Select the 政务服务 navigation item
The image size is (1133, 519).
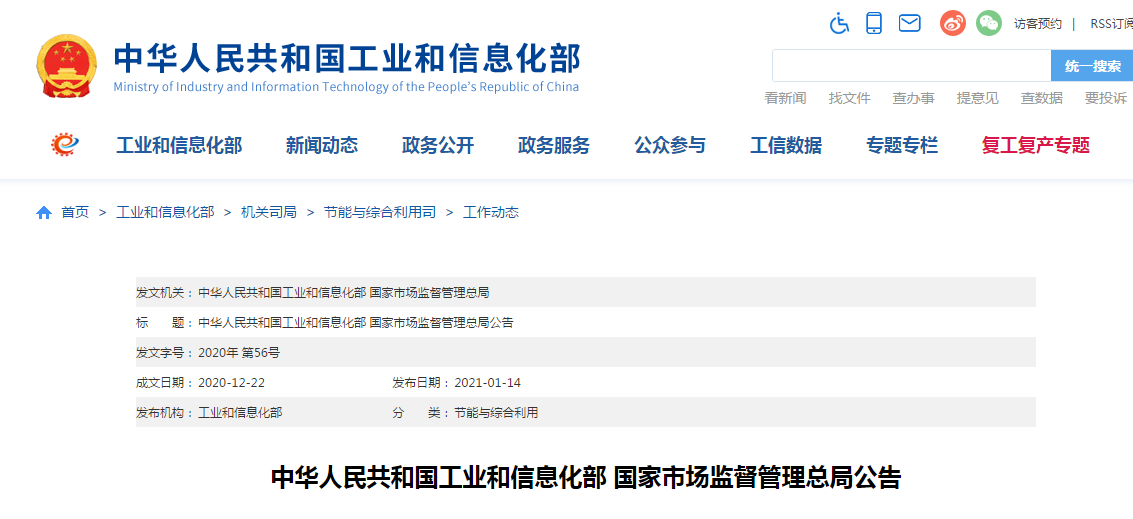point(553,146)
